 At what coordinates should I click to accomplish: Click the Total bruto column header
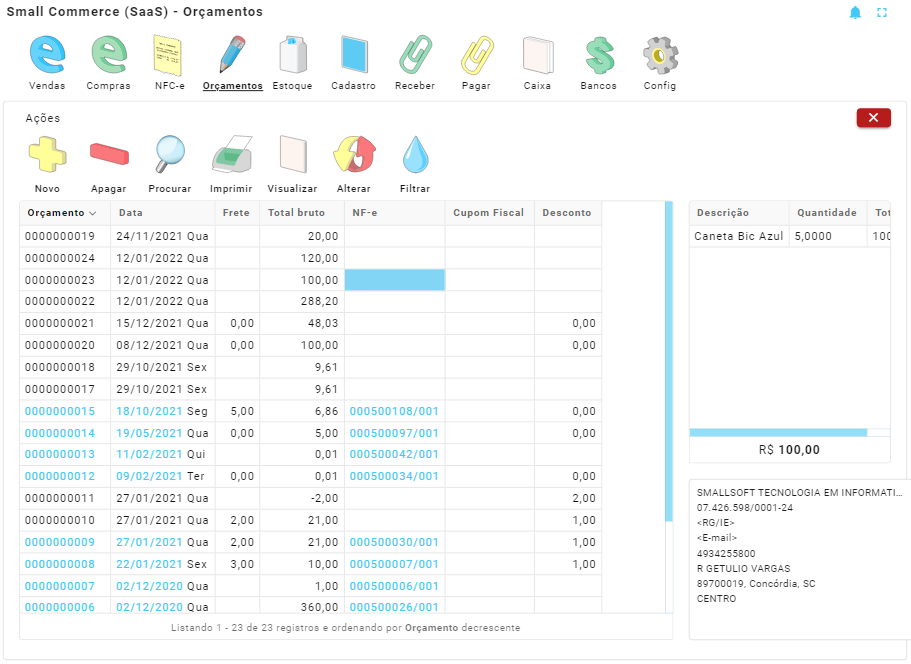click(296, 213)
